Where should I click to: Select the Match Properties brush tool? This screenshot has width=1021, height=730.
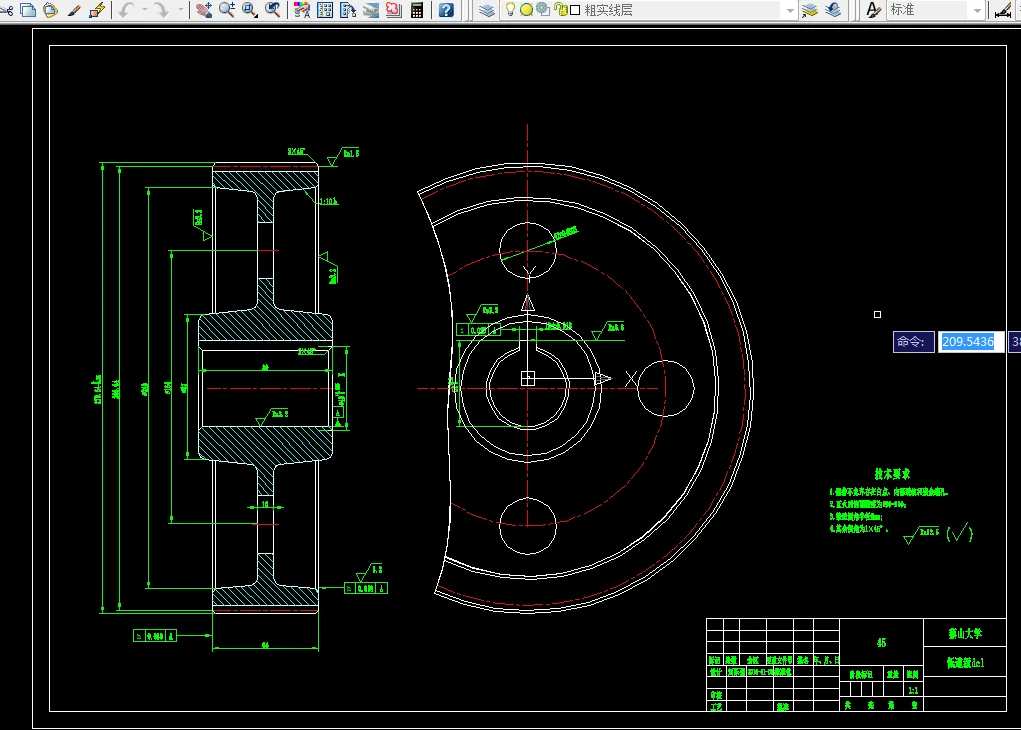tap(74, 10)
